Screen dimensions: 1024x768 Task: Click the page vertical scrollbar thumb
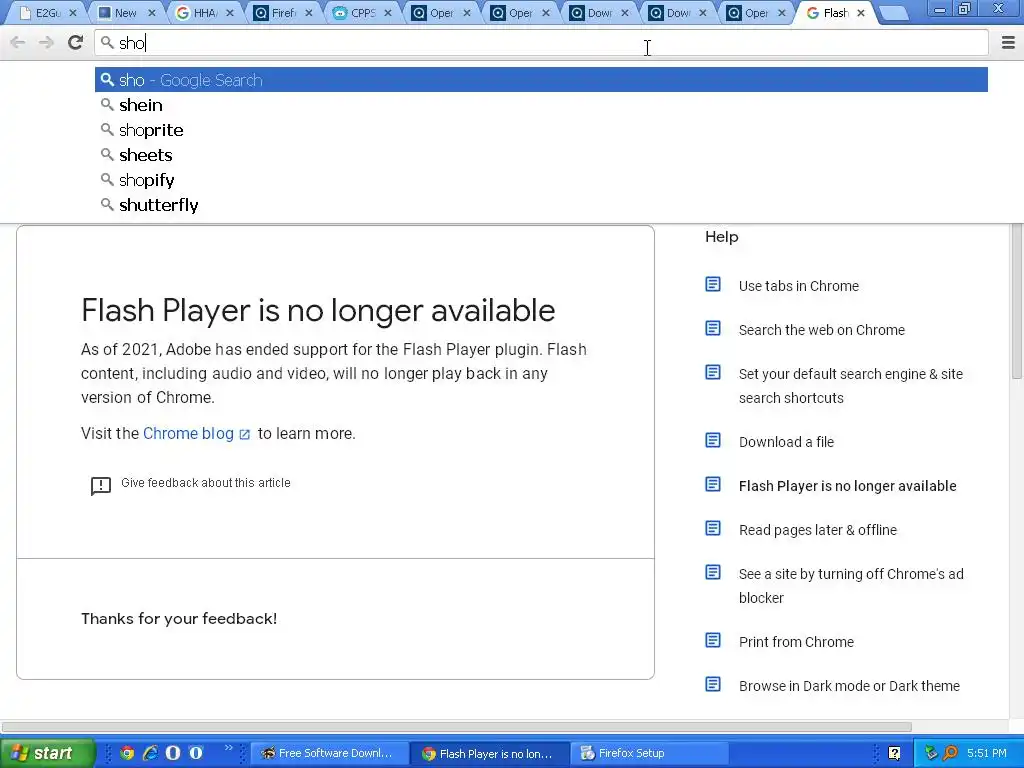click(x=1017, y=300)
